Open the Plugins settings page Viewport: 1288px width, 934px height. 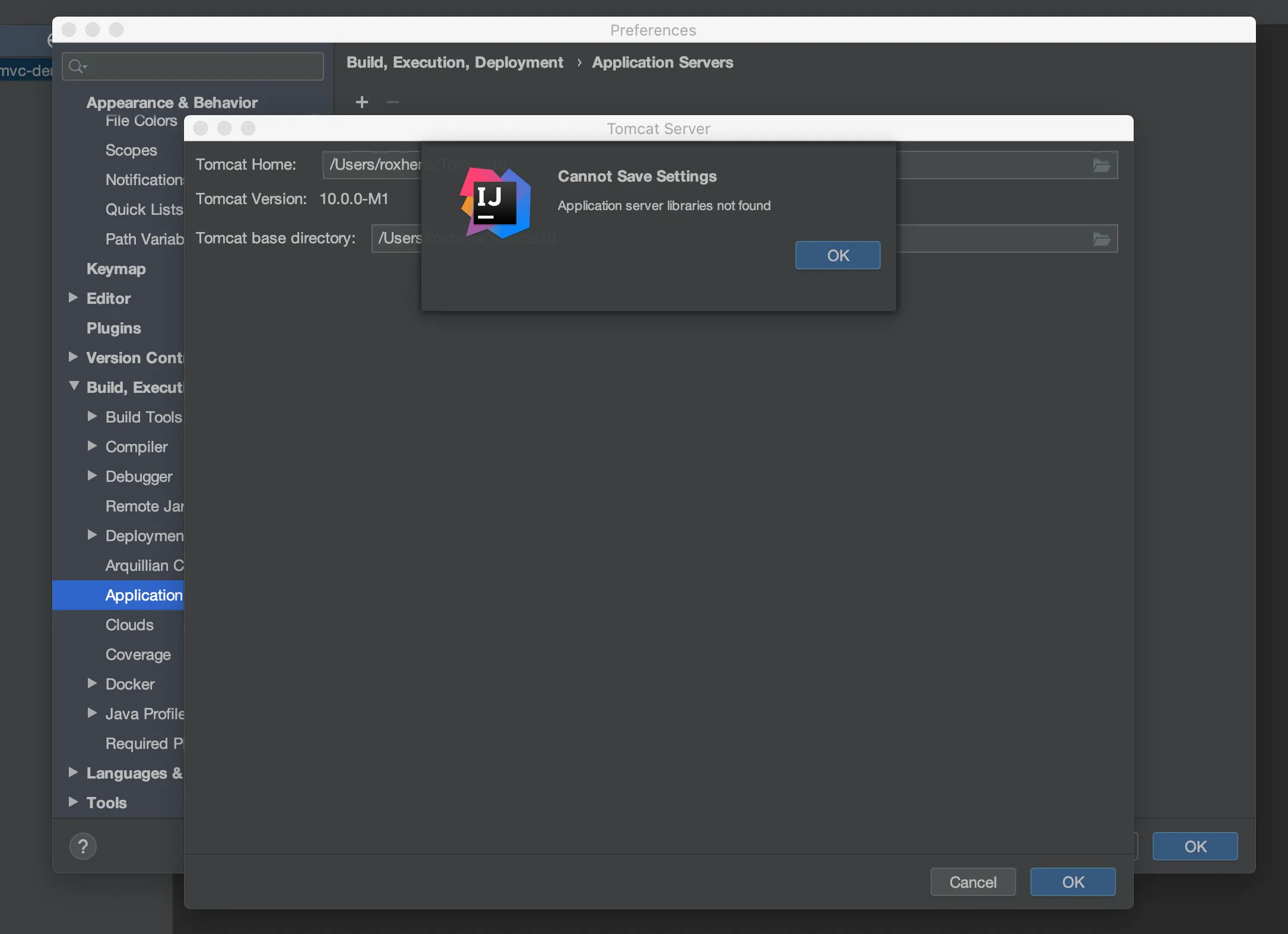coord(113,328)
